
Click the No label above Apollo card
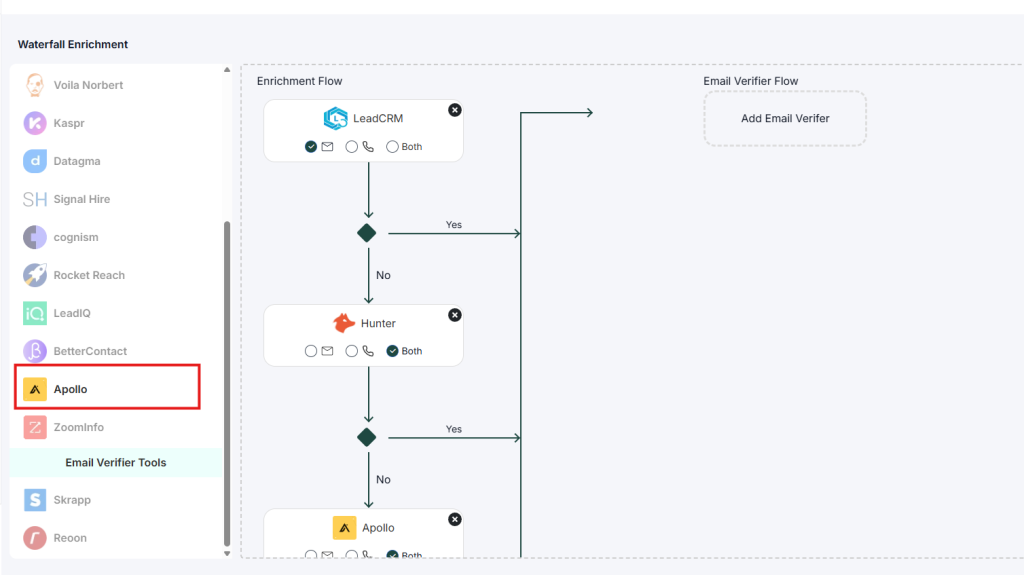(383, 480)
